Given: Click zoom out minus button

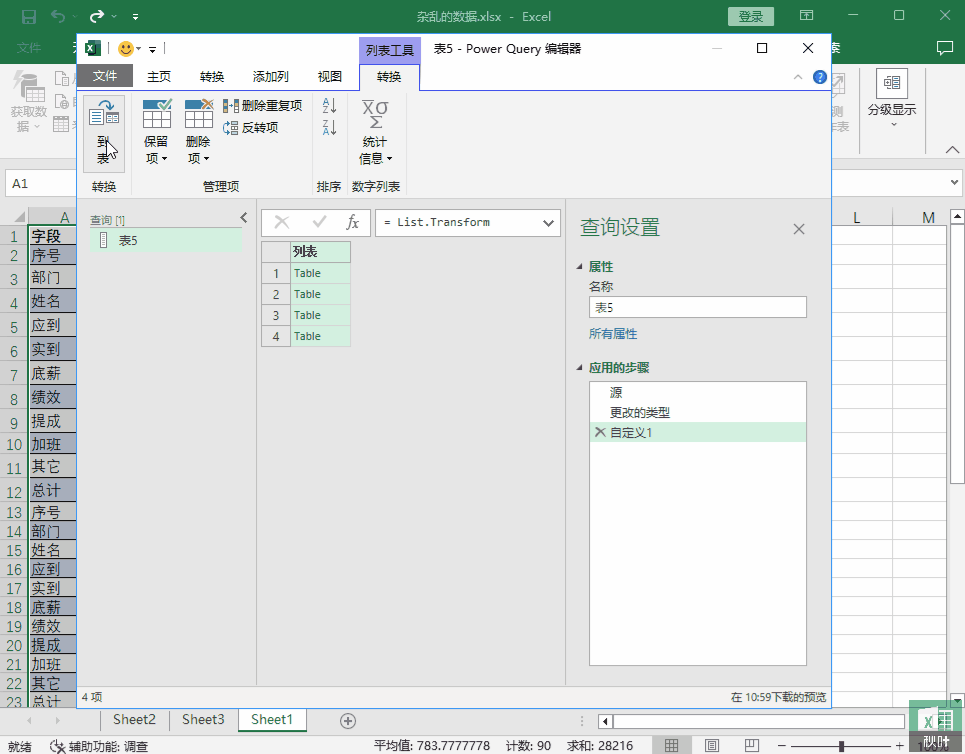Looking at the screenshot, I should click(x=782, y=746).
